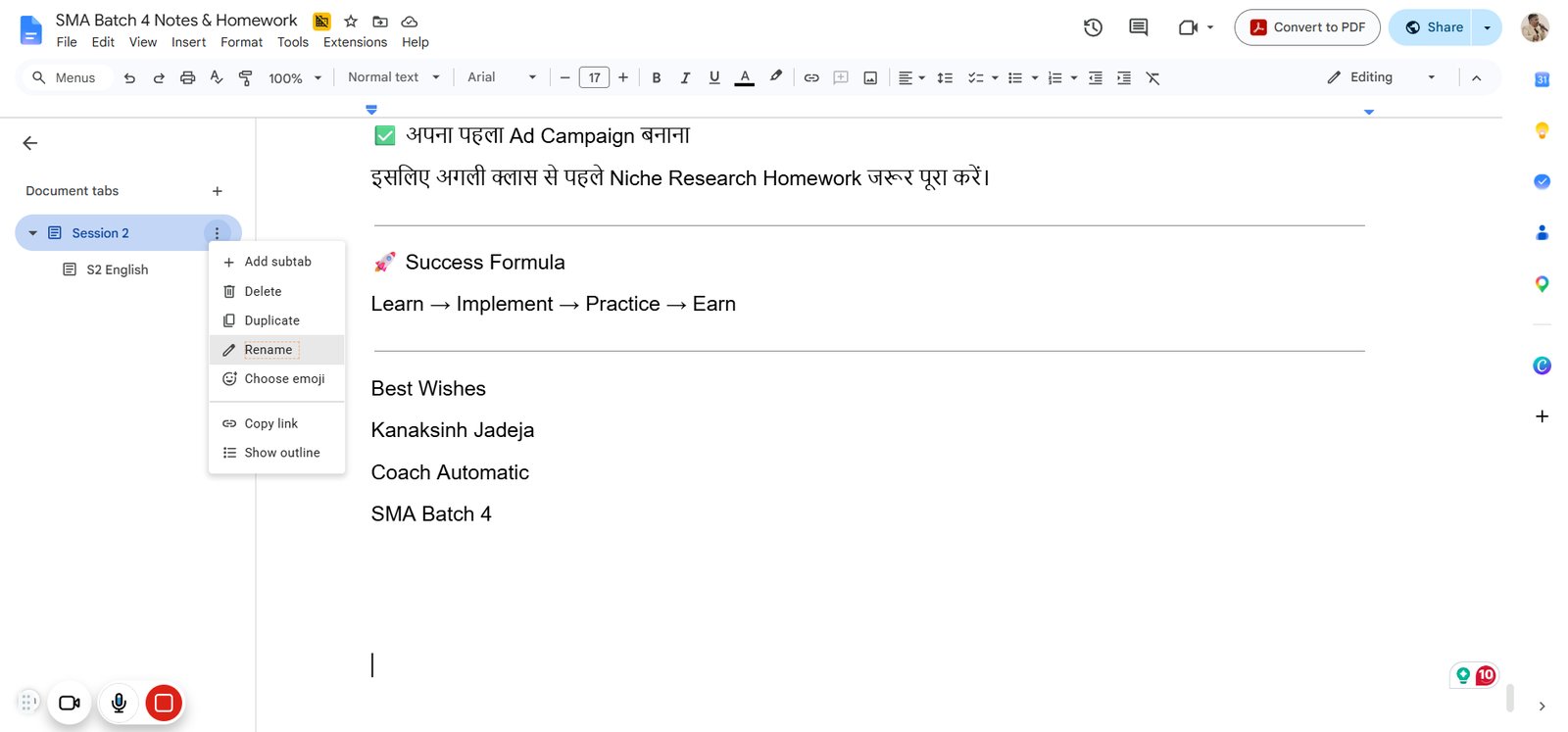The image size is (1568, 732).
Task: Click the Move to folder icon
Action: tap(380, 21)
